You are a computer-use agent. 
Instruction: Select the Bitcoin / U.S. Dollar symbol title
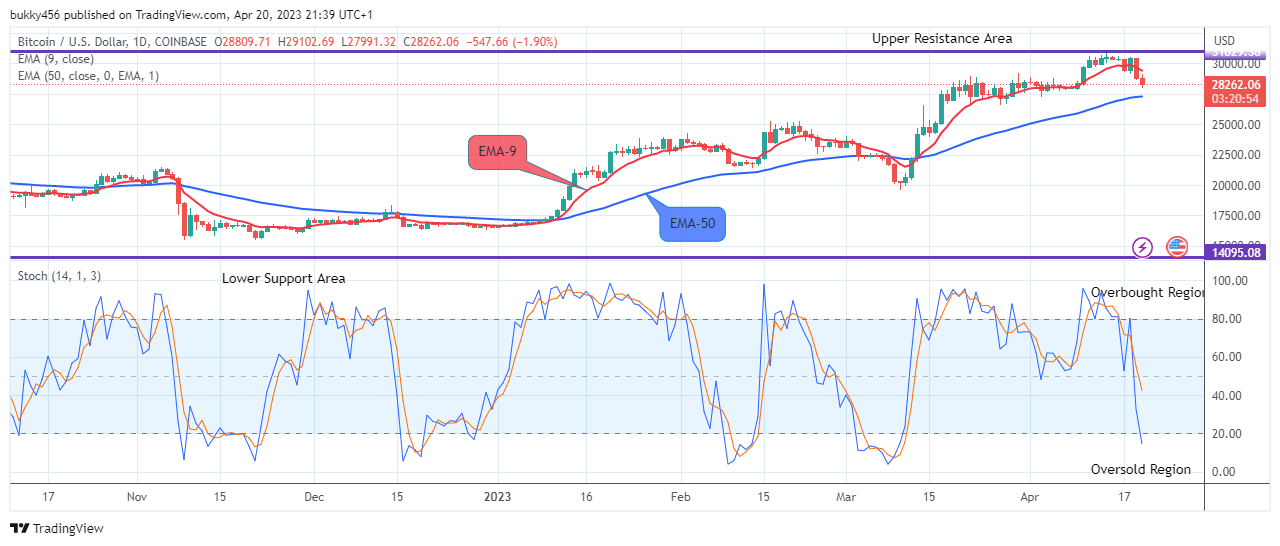click(x=112, y=42)
